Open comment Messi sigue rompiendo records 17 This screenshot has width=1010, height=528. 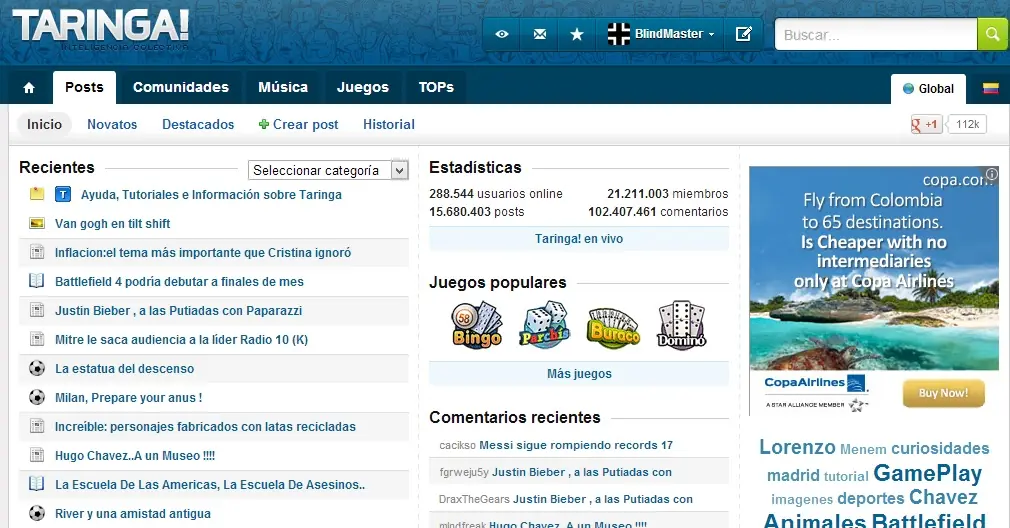[x=576, y=445]
